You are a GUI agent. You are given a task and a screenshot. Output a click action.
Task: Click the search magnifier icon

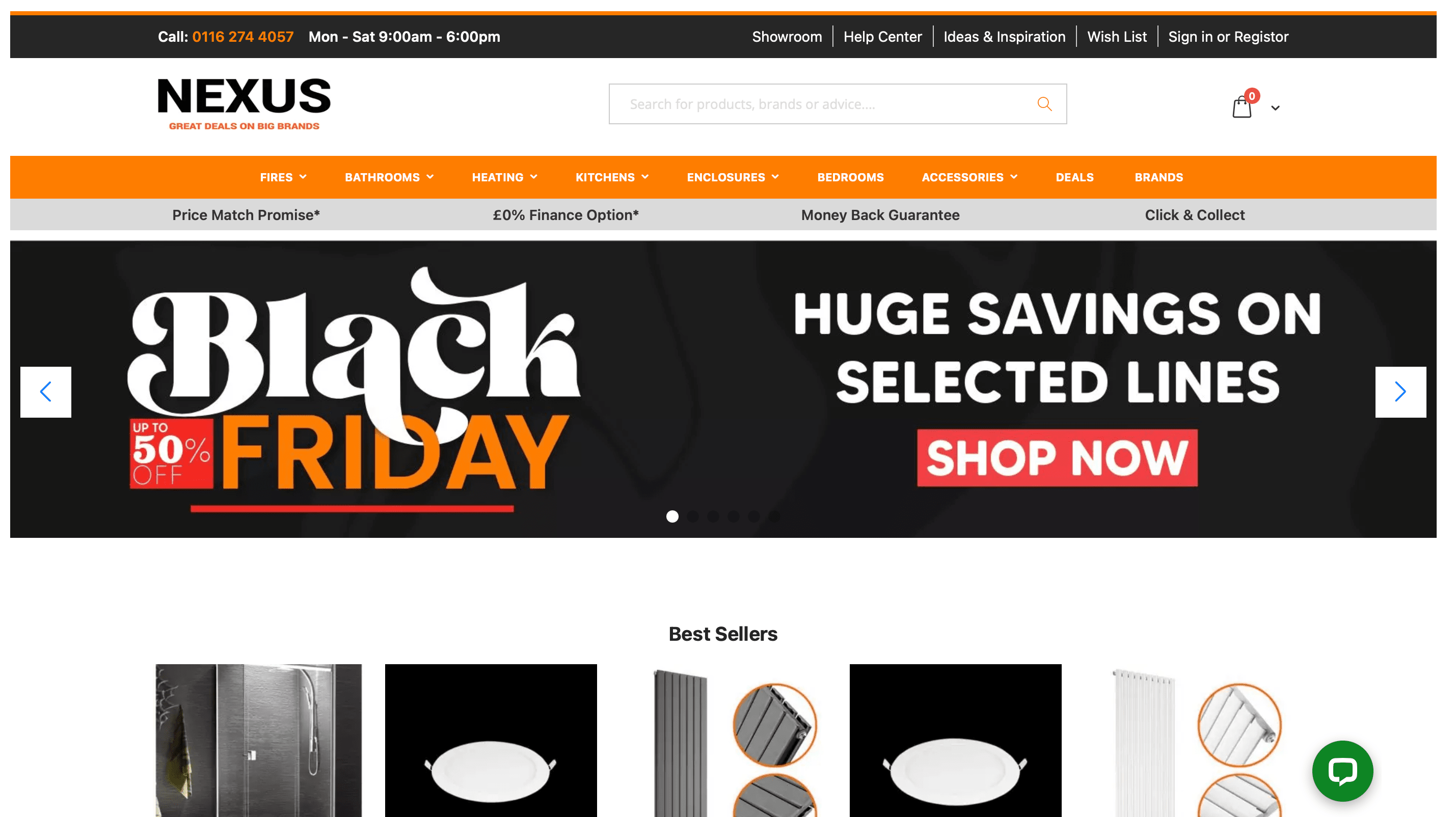click(x=1044, y=104)
